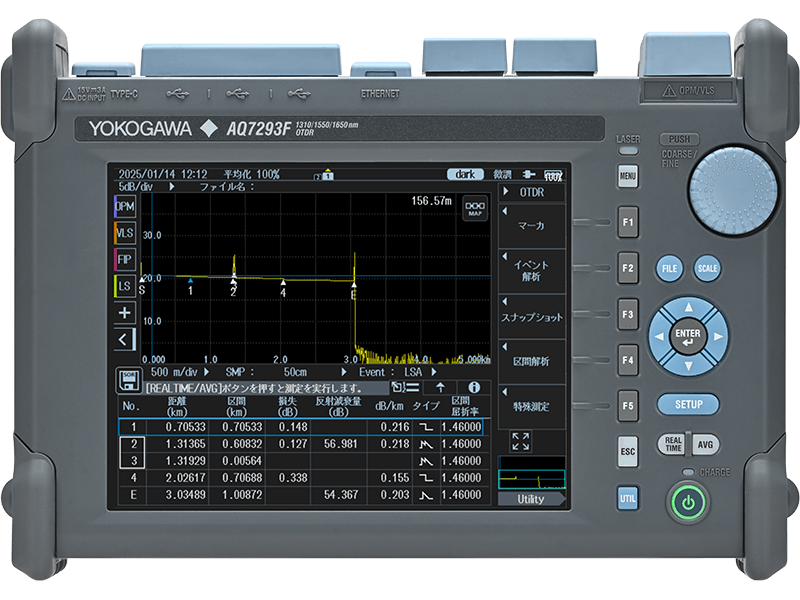Tap the plus icon on left sidebar
This screenshot has width=800, height=600.
pos(124,313)
